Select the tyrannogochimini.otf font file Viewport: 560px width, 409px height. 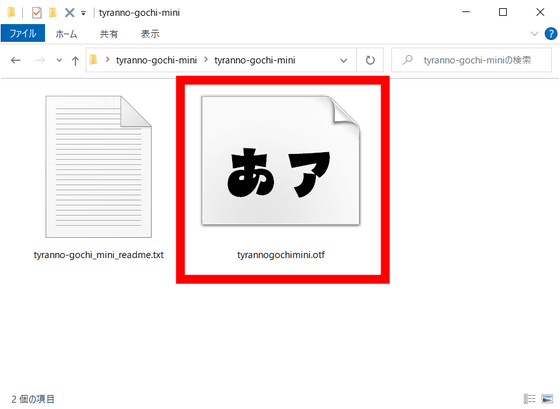[x=281, y=179]
